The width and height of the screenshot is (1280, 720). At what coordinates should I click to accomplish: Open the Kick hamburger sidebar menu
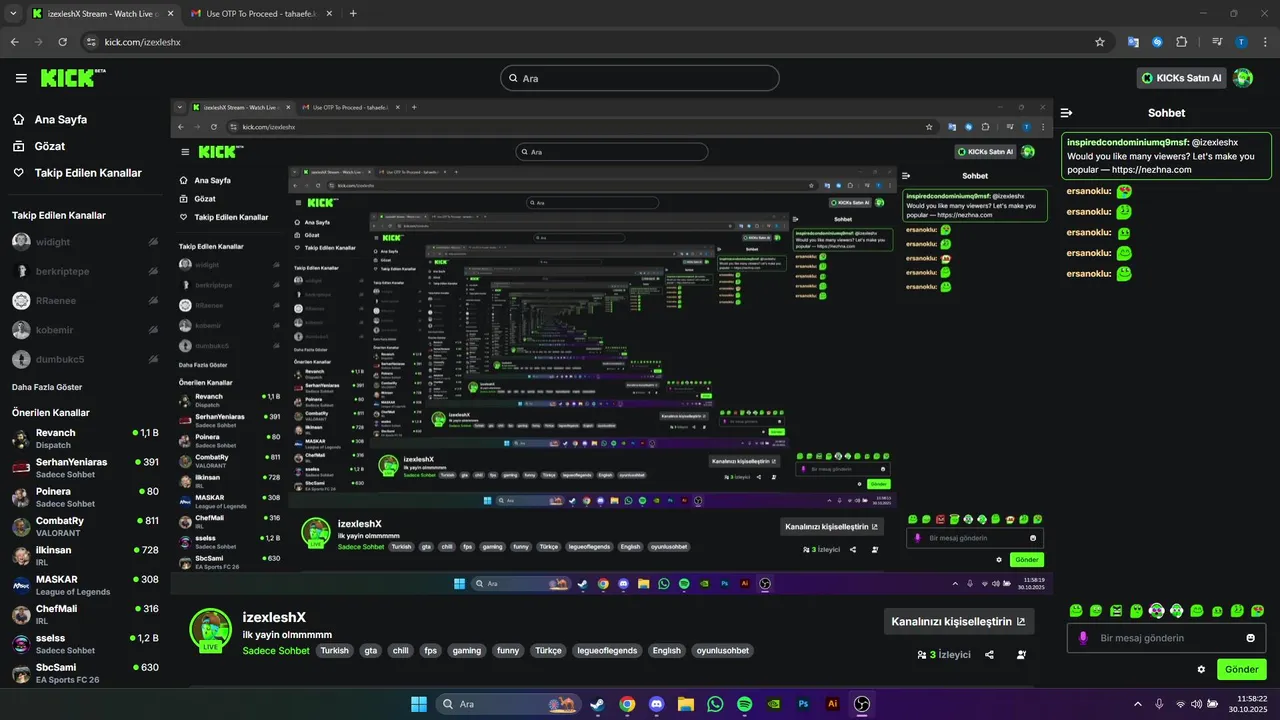(21, 78)
